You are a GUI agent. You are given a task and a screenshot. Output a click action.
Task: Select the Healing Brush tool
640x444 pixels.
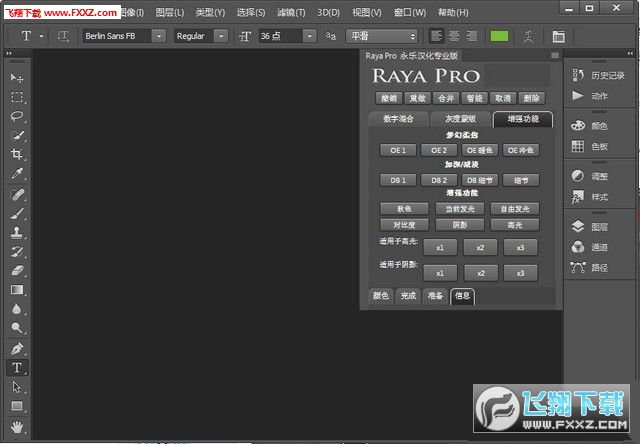(x=17, y=194)
